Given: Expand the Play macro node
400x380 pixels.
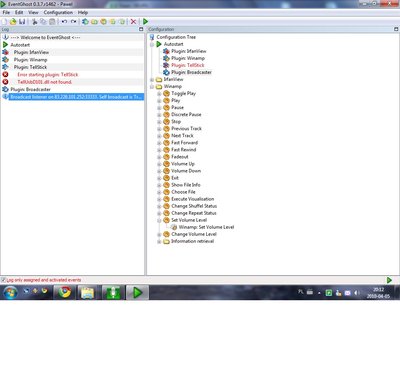Looking at the screenshot, I should [159, 100].
